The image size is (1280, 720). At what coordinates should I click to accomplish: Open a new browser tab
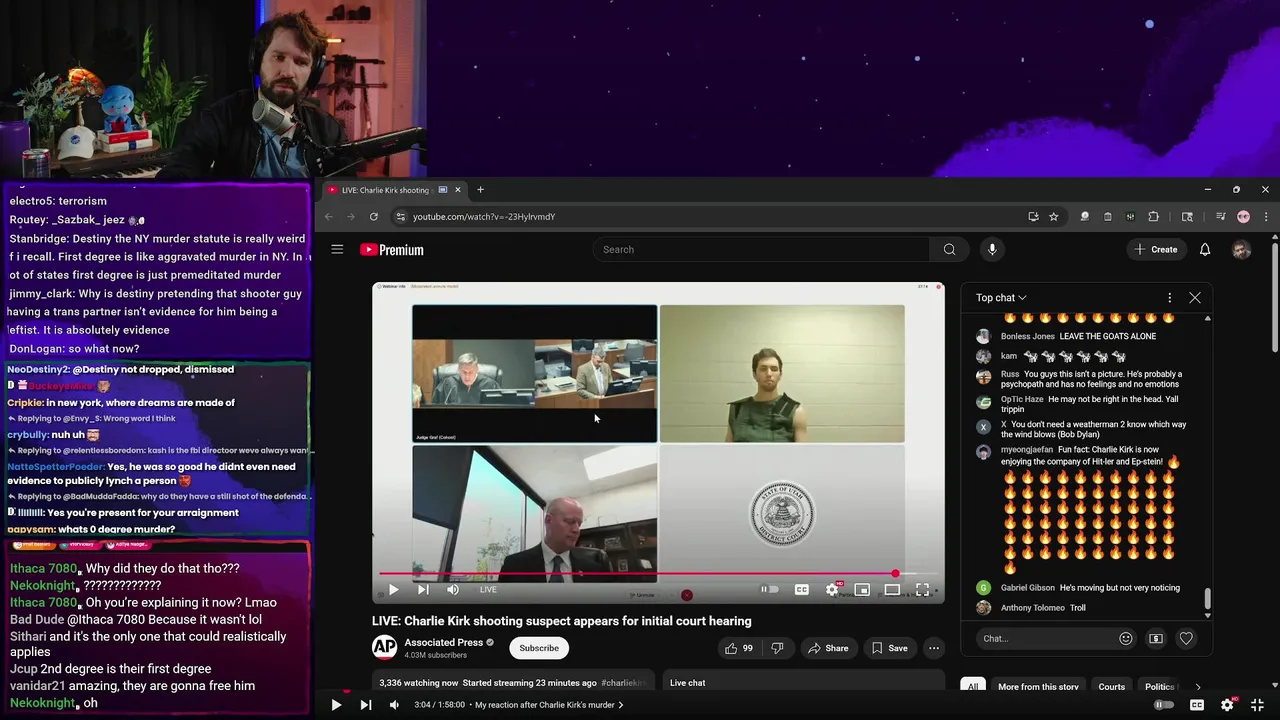click(x=480, y=189)
